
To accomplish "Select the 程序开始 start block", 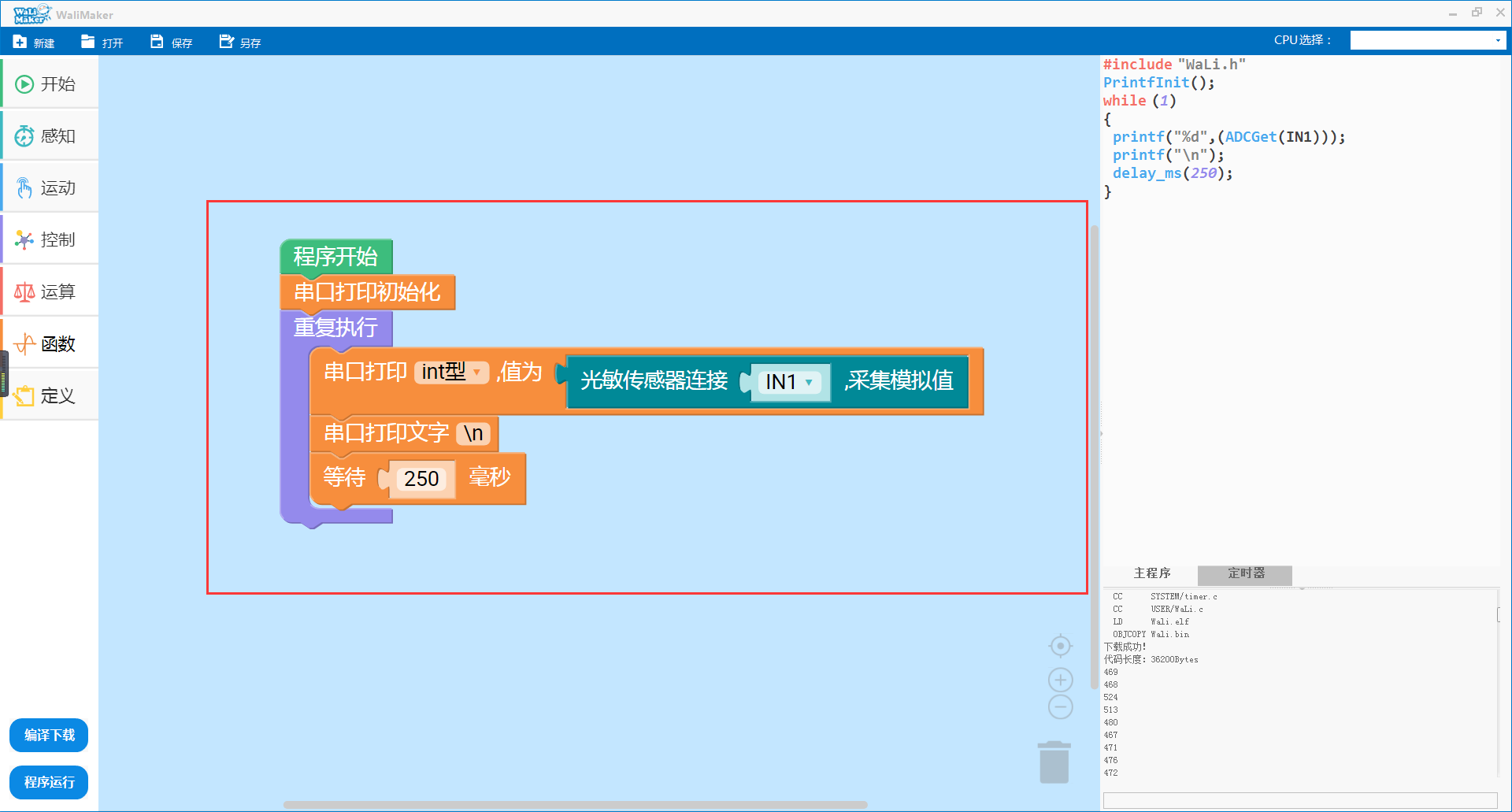I will pyautogui.click(x=335, y=257).
